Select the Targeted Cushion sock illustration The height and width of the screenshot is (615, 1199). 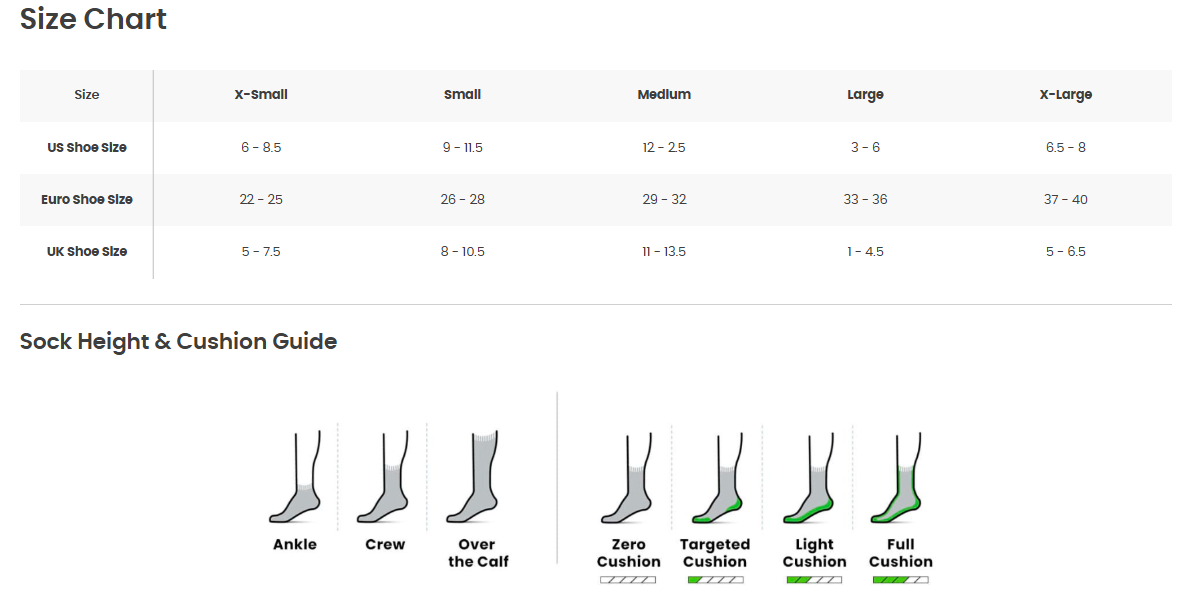coord(715,478)
